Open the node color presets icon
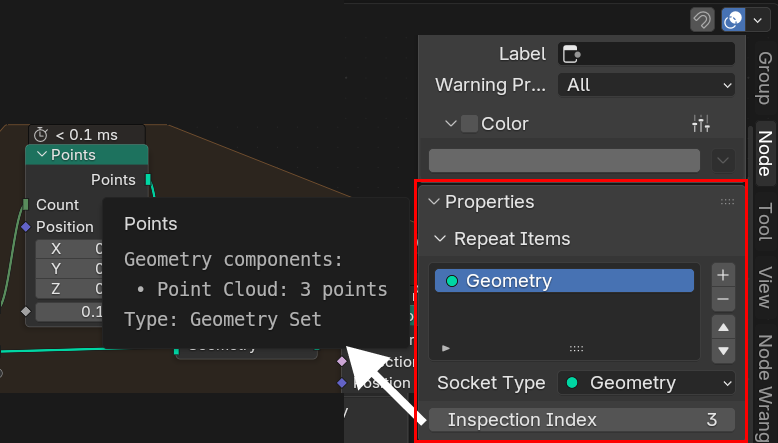778x443 pixels. point(701,124)
